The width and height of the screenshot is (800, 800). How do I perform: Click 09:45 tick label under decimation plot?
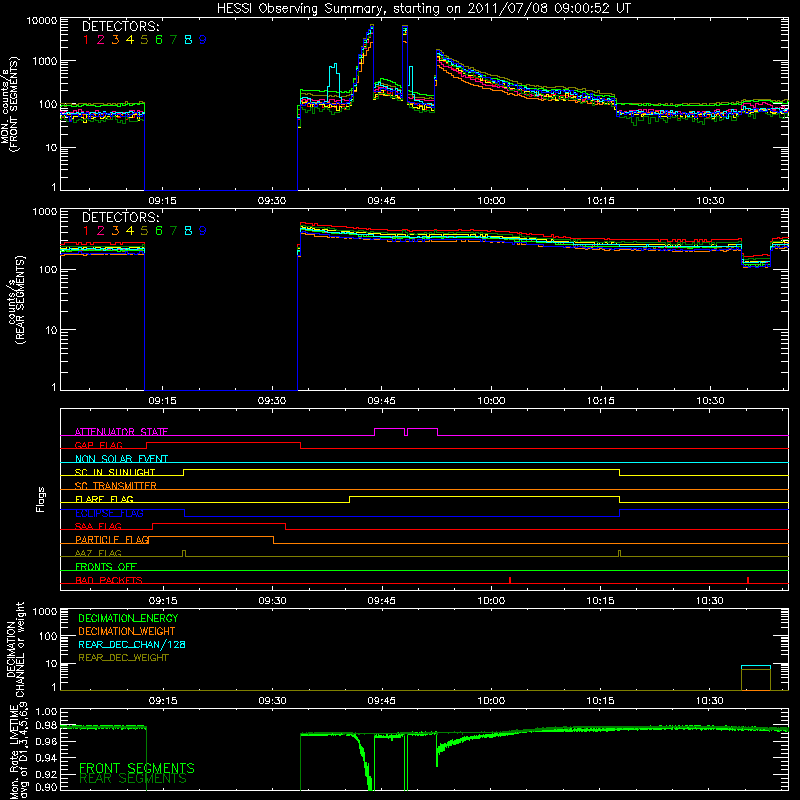coord(381,701)
